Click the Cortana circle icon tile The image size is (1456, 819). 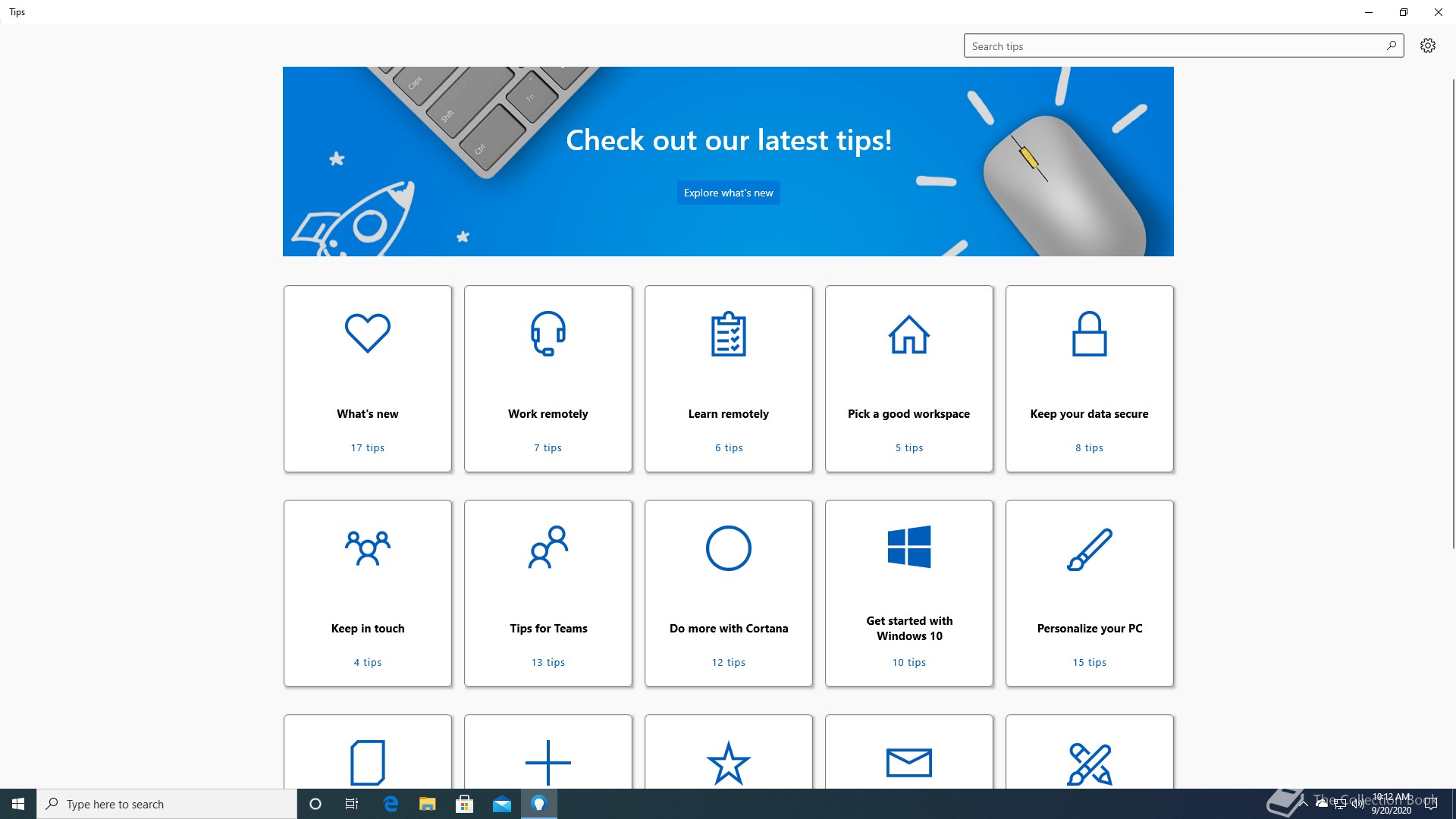point(728,548)
